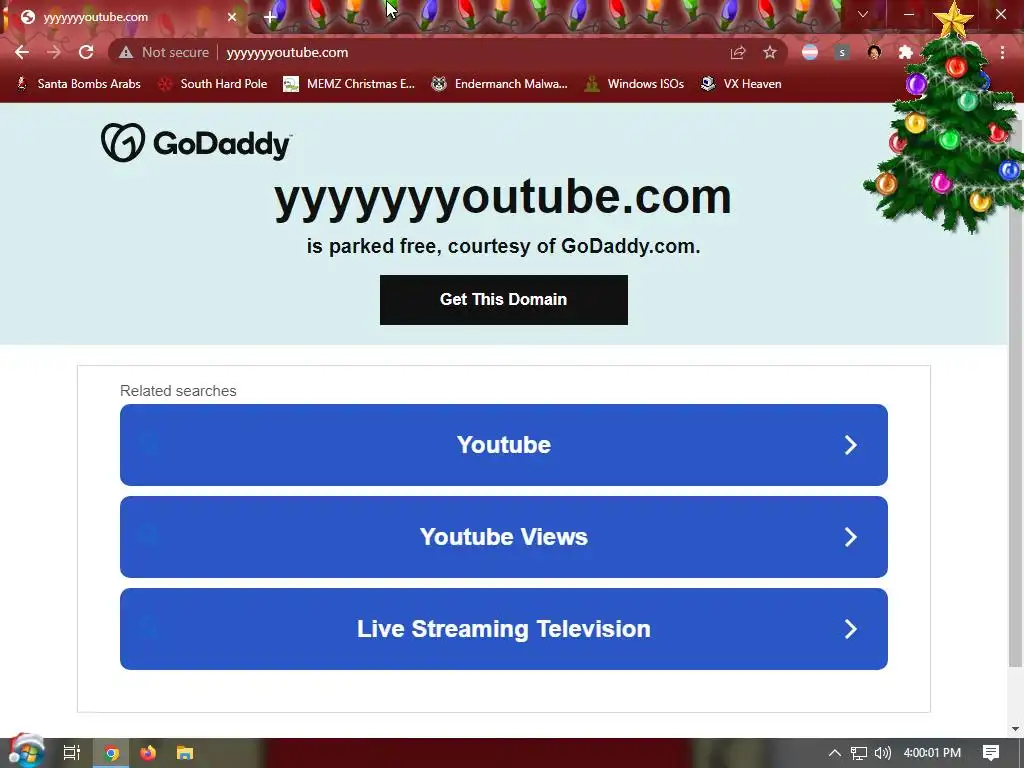The image size is (1024, 768).
Task: Open the South Hard Pole bookmark
Action: 213,84
